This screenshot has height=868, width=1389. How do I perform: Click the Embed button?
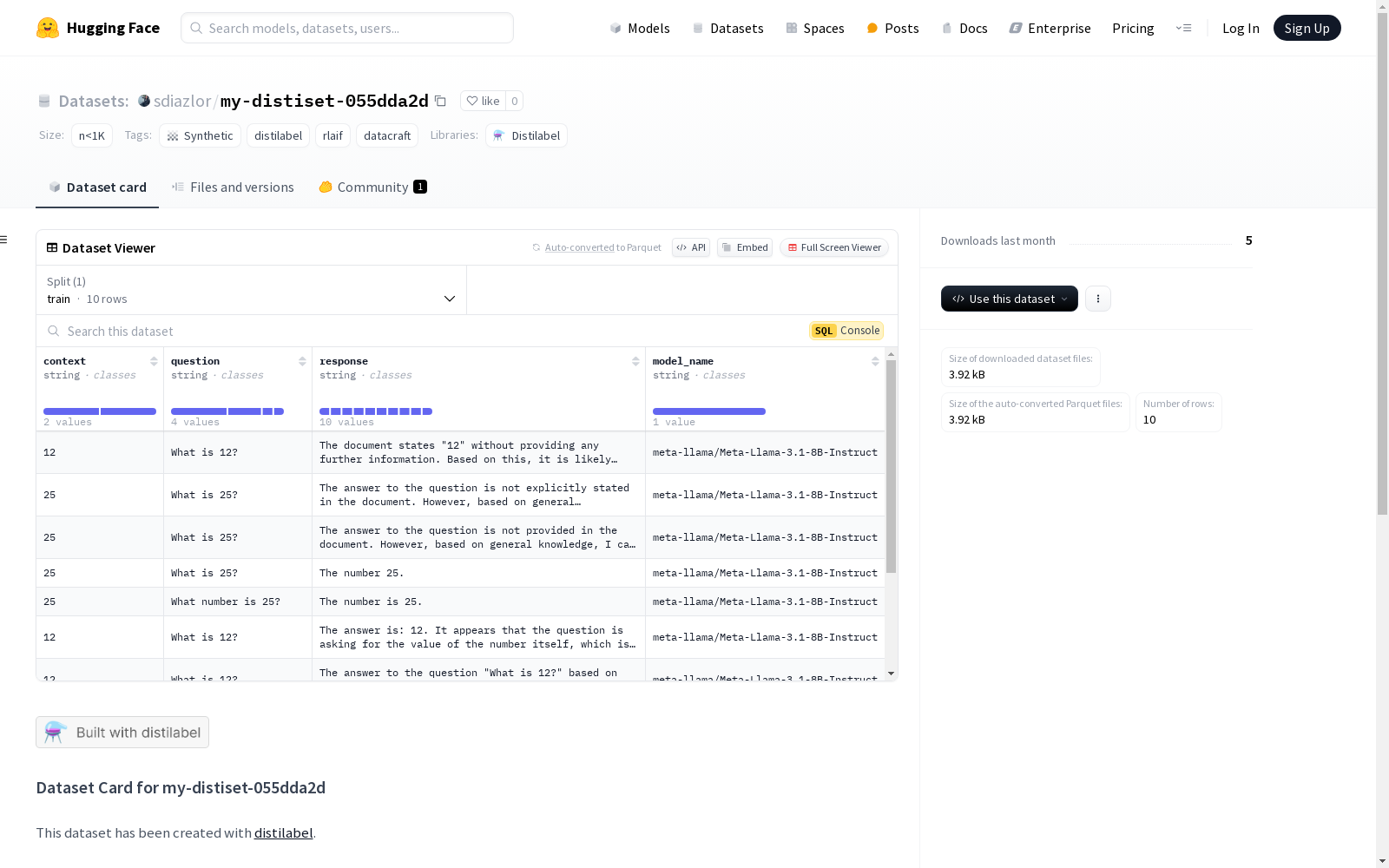pyautogui.click(x=745, y=247)
